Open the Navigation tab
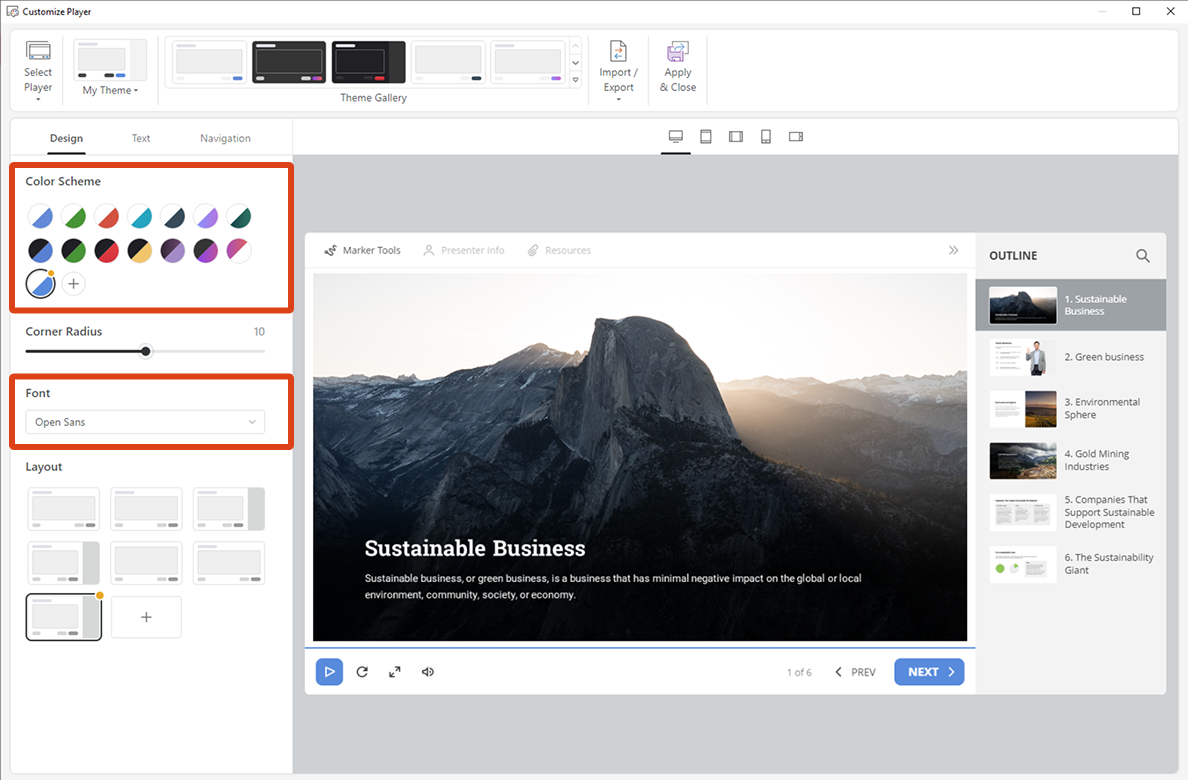Viewport: 1188px width, 780px height. (225, 138)
